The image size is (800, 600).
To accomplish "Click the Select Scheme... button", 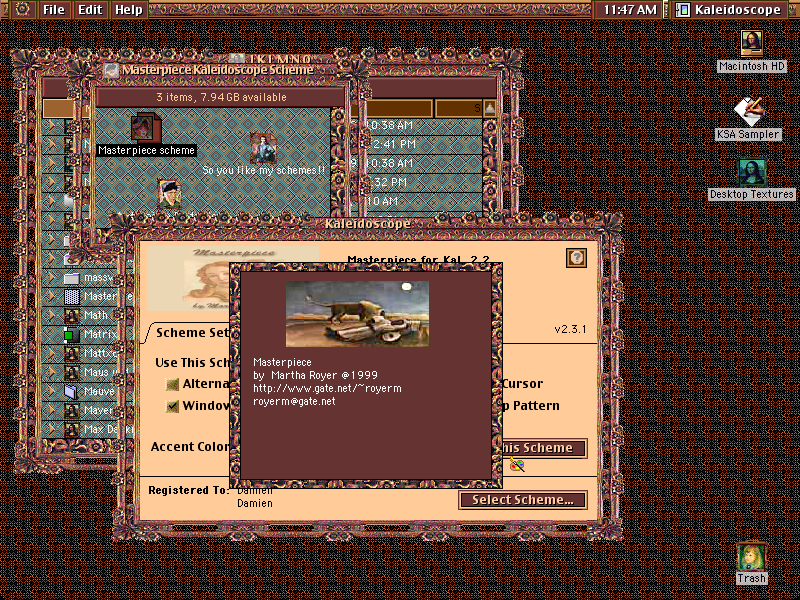I will coord(523,500).
